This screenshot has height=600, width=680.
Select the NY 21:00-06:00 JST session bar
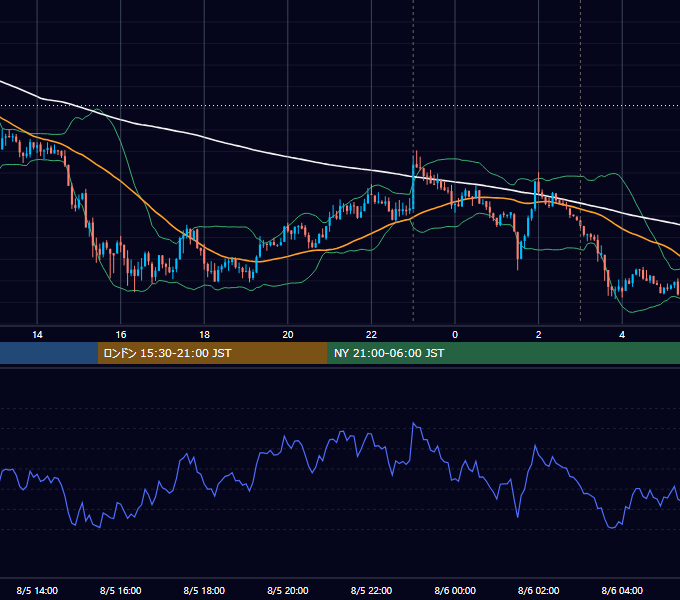(x=503, y=353)
